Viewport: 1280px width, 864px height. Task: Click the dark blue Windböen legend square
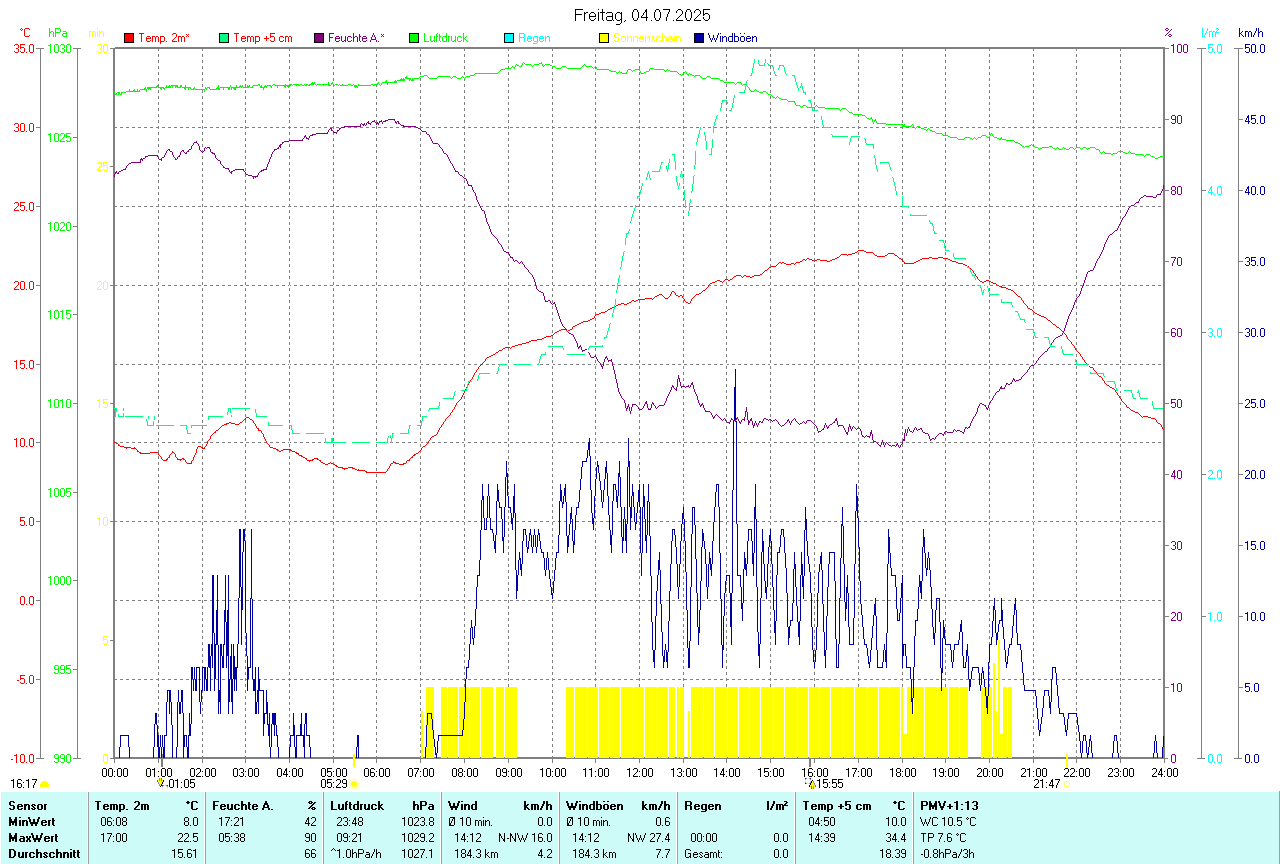tap(699, 38)
